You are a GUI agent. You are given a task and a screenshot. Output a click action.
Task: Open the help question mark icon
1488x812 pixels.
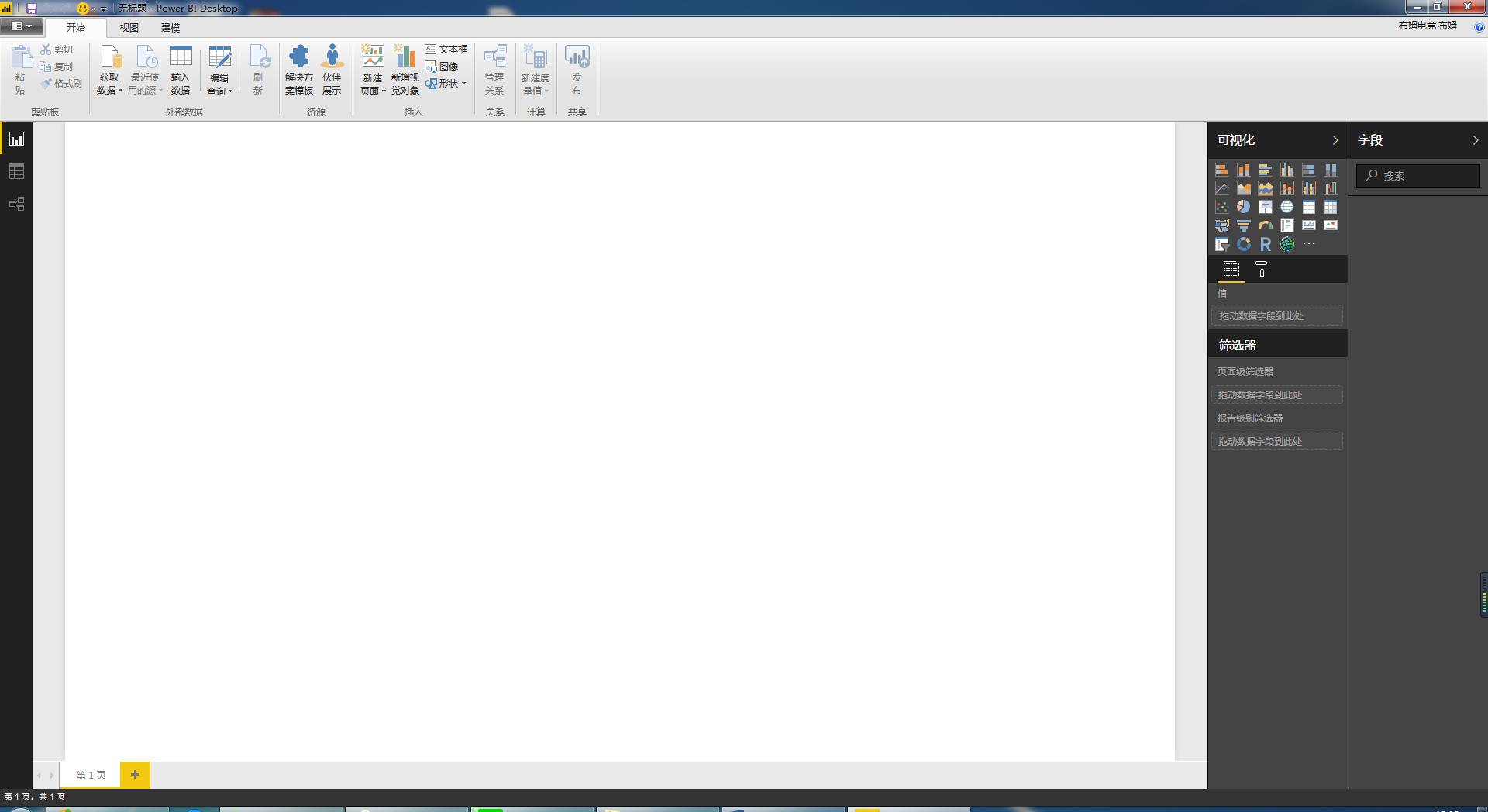(1479, 27)
